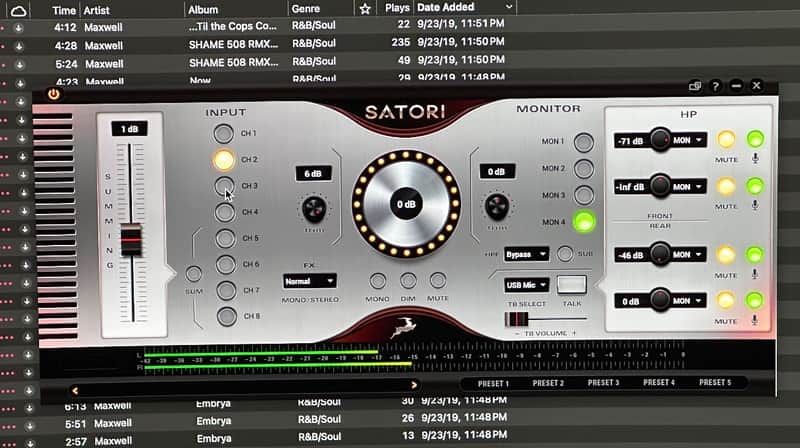The image size is (800, 448).
Task: Click microphone icon on first HP row
Action: pyautogui.click(x=755, y=159)
